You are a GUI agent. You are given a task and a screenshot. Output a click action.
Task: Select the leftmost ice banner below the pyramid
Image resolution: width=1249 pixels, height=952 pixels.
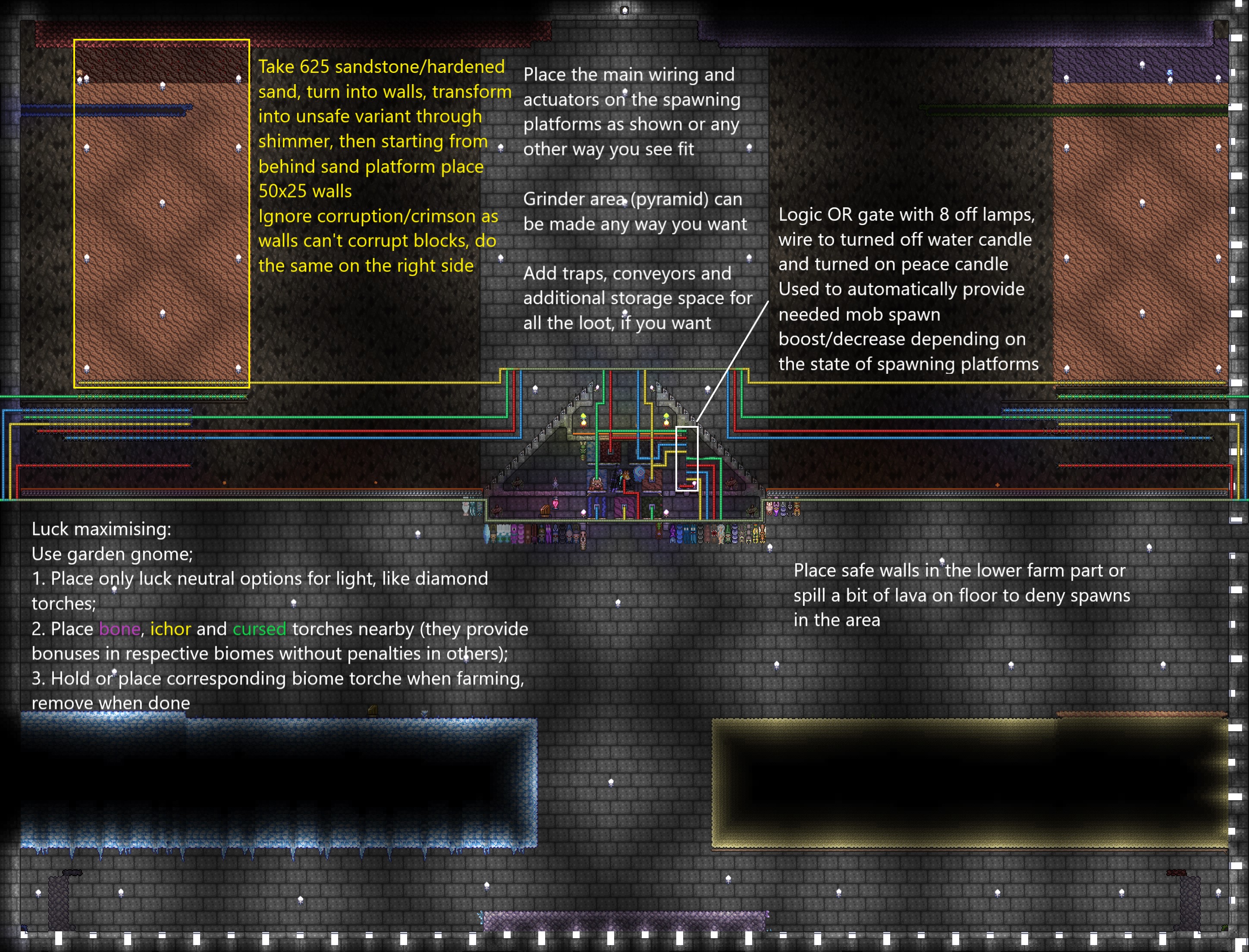tap(487, 534)
